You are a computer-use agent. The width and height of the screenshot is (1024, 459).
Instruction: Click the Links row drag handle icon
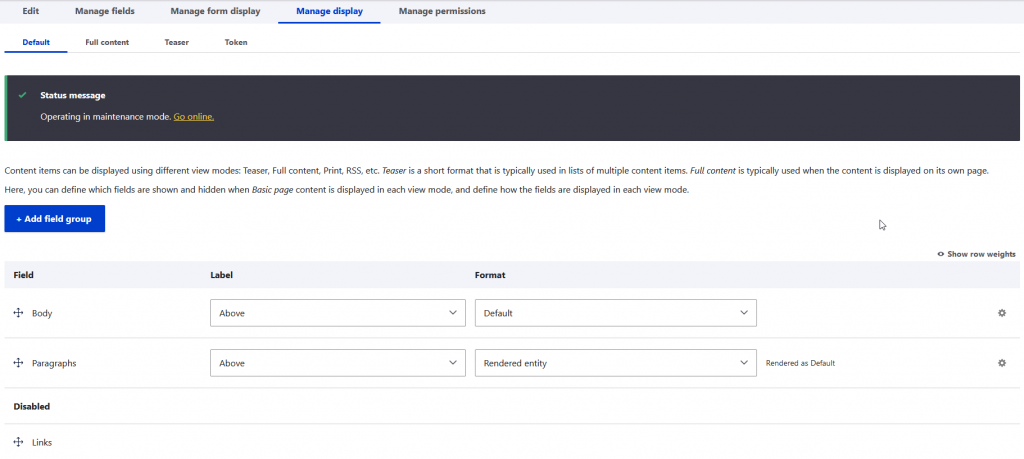pos(18,442)
